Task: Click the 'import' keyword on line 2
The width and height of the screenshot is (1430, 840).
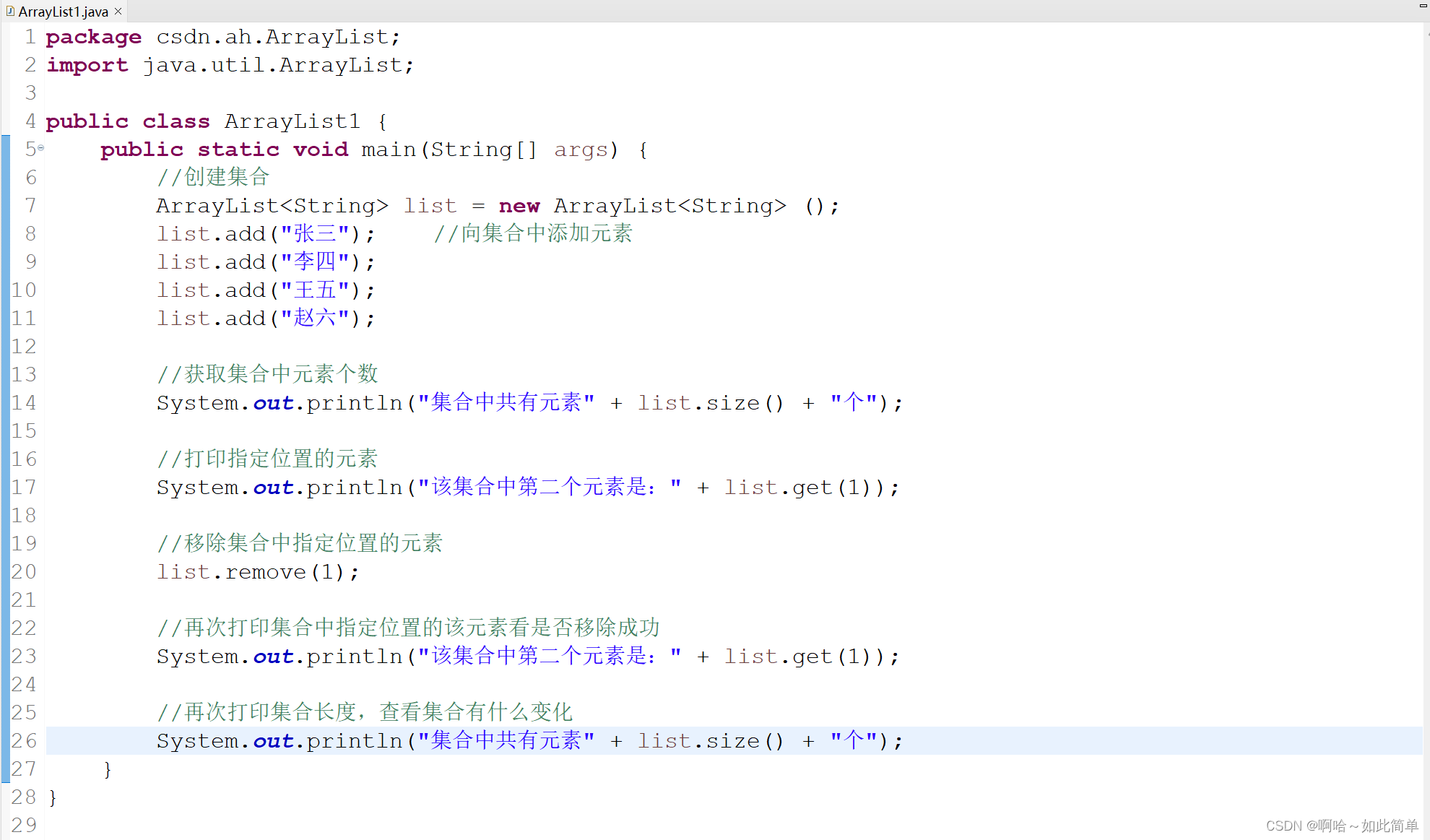Action: coord(87,65)
